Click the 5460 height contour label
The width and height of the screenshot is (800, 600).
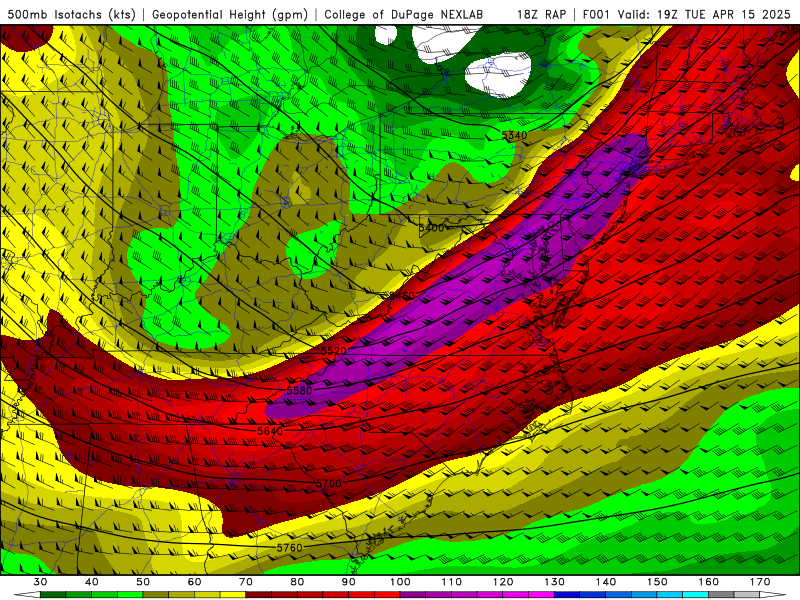click(402, 295)
